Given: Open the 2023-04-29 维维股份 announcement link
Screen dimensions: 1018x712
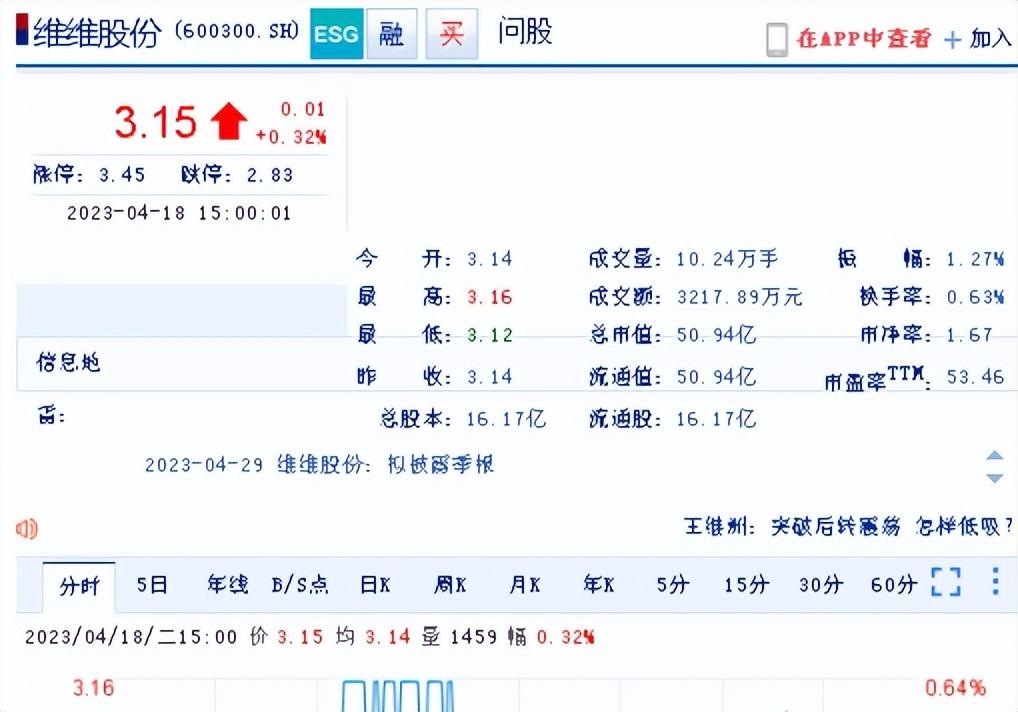Looking at the screenshot, I should pyautogui.click(x=319, y=465).
